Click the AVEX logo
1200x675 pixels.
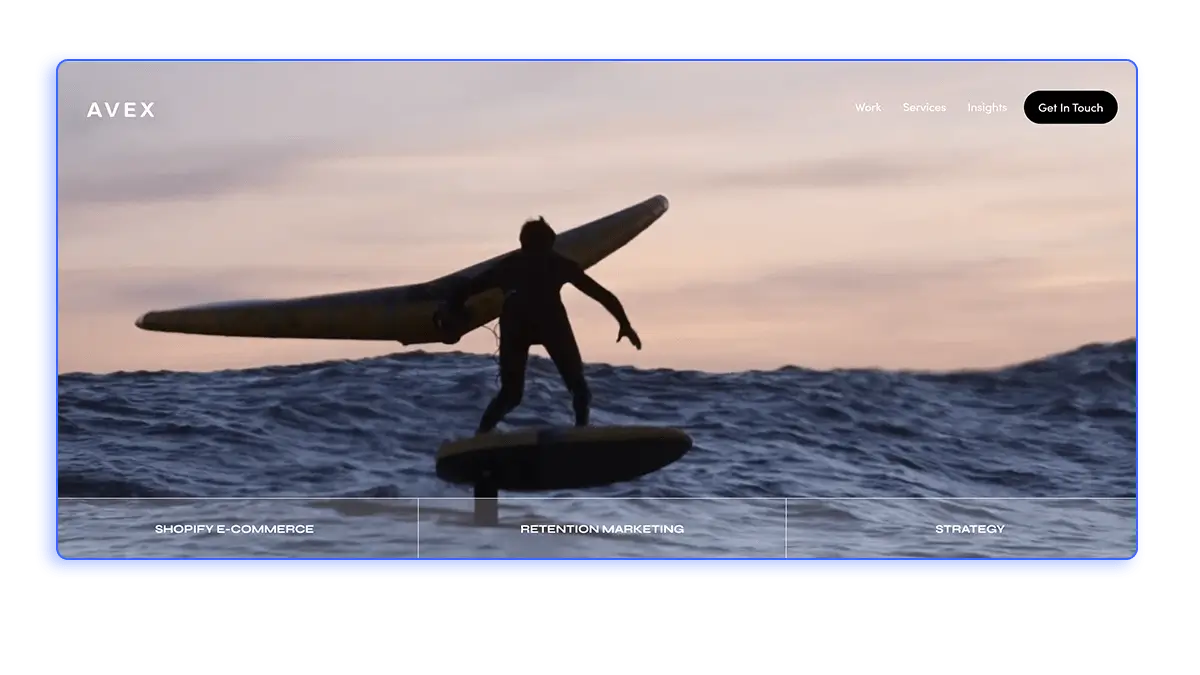tap(121, 110)
